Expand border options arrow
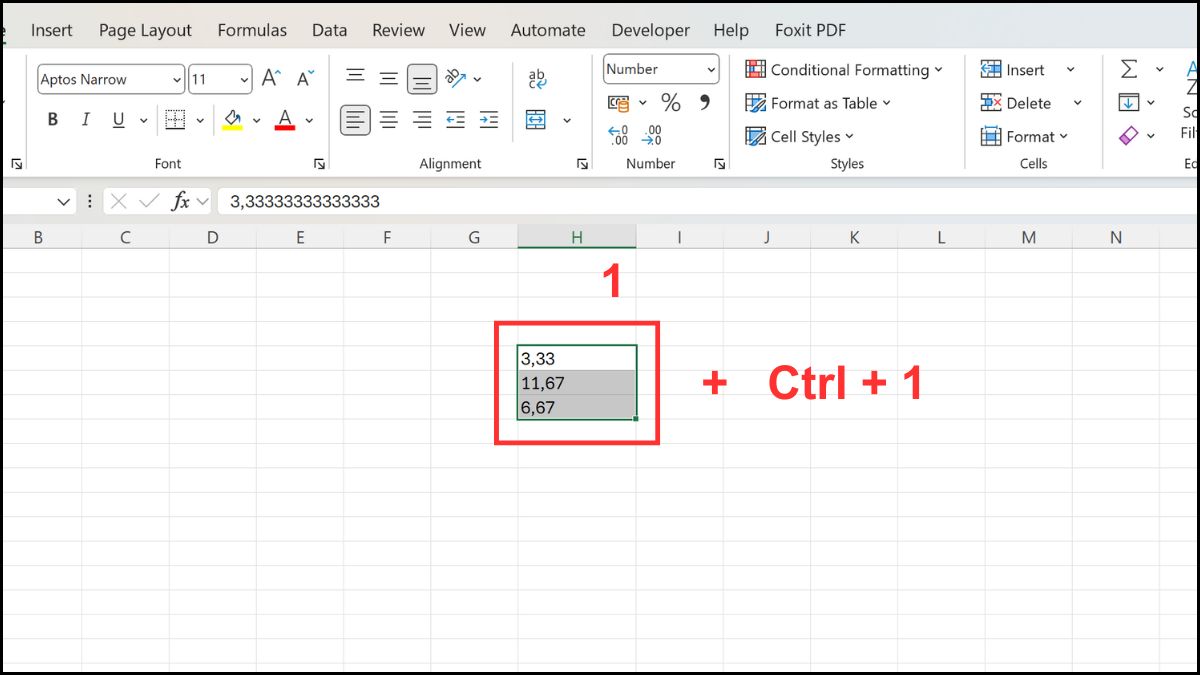Screen dimensions: 1200x675 [200, 120]
